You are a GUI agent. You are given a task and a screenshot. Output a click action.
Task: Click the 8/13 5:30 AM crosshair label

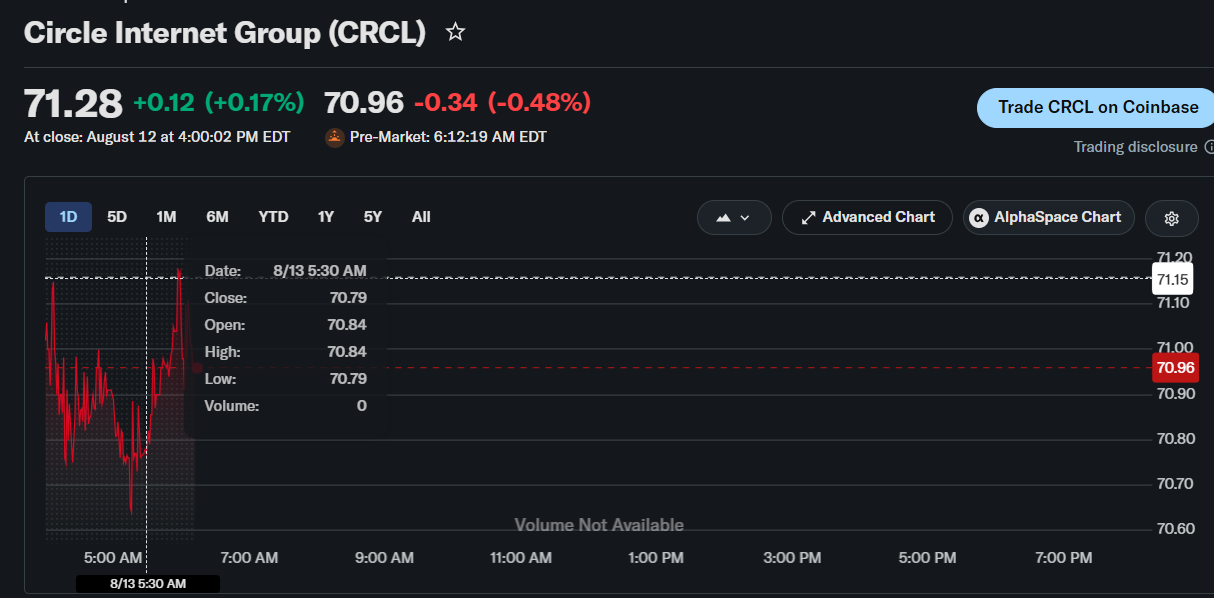(x=148, y=583)
